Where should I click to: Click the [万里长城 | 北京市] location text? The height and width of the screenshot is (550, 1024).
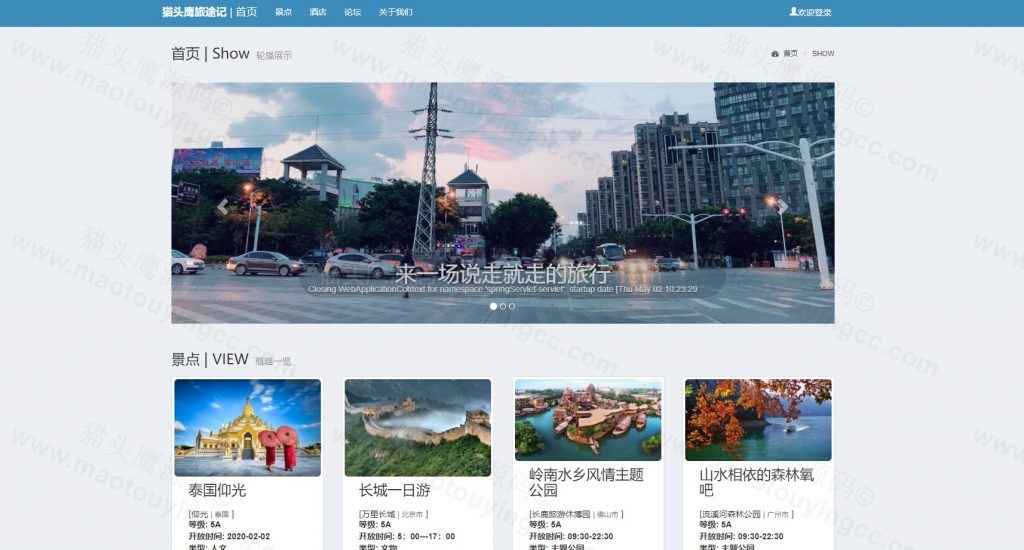pos(393,514)
